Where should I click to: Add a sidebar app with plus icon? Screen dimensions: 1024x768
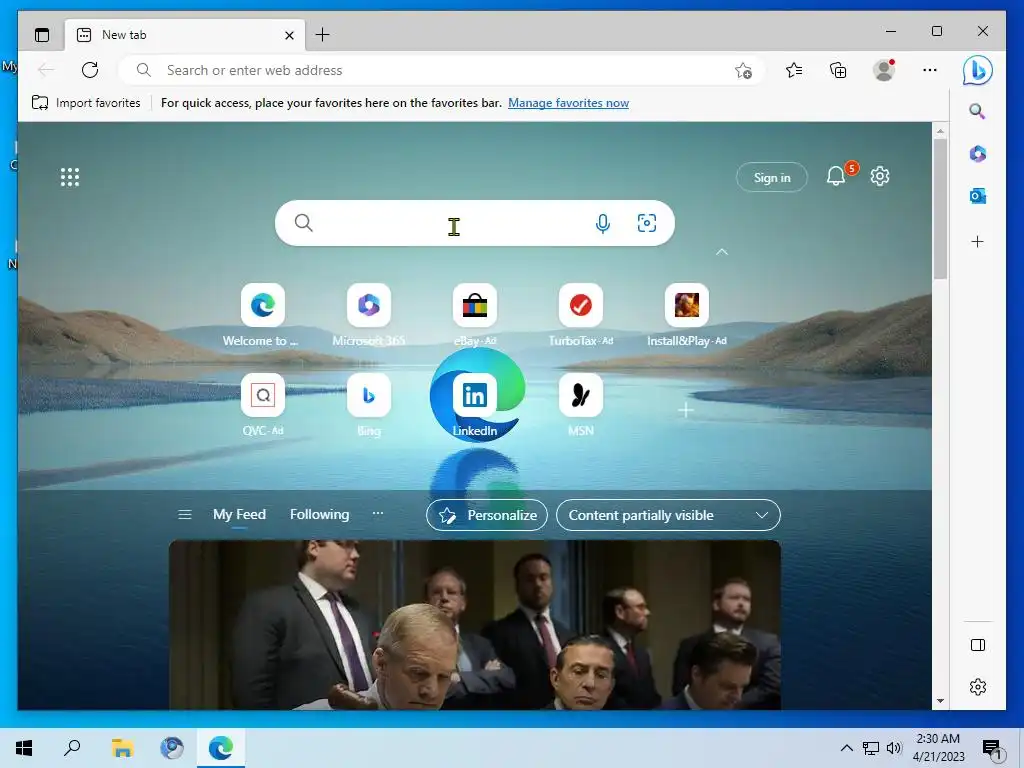978,242
